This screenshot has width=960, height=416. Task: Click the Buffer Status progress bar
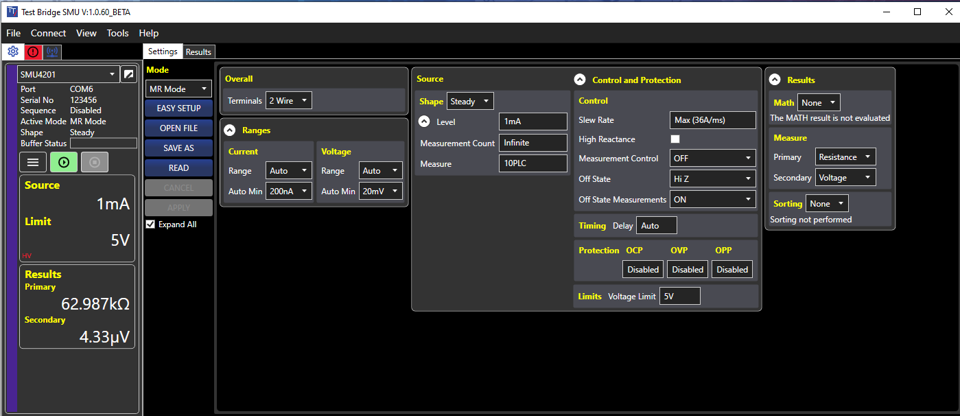(103, 143)
